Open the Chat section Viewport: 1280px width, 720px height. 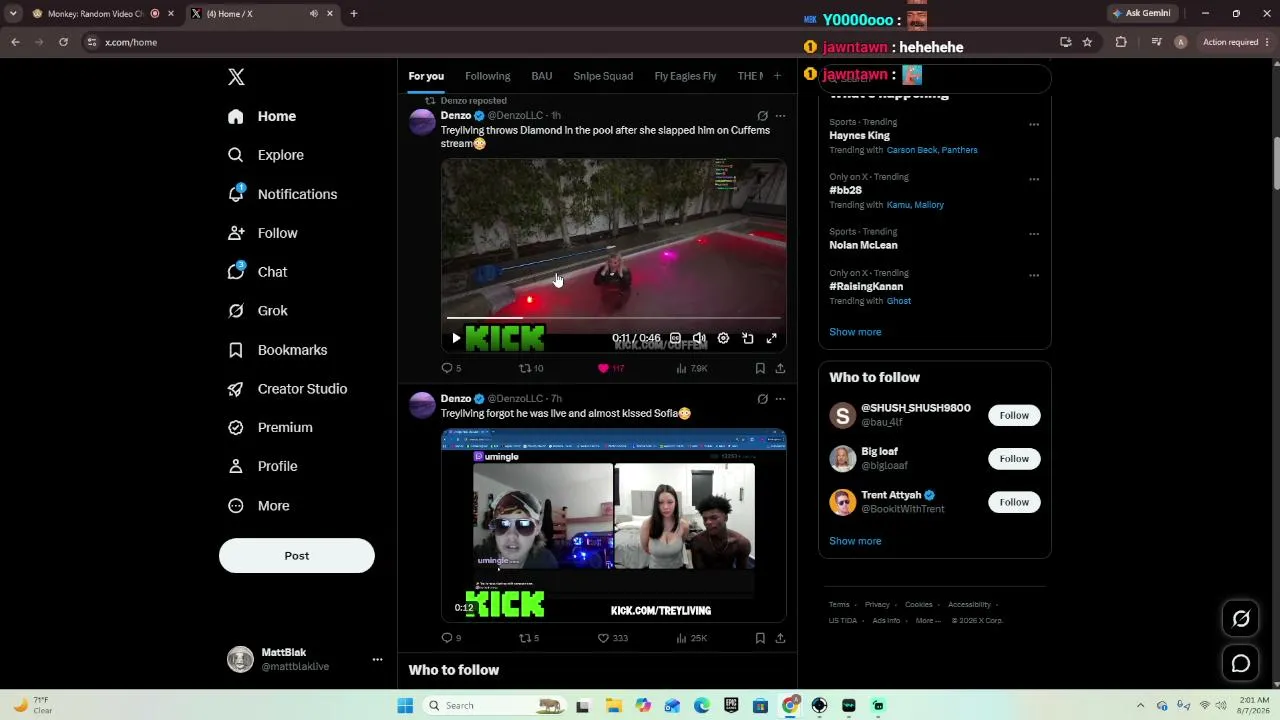(x=257, y=272)
